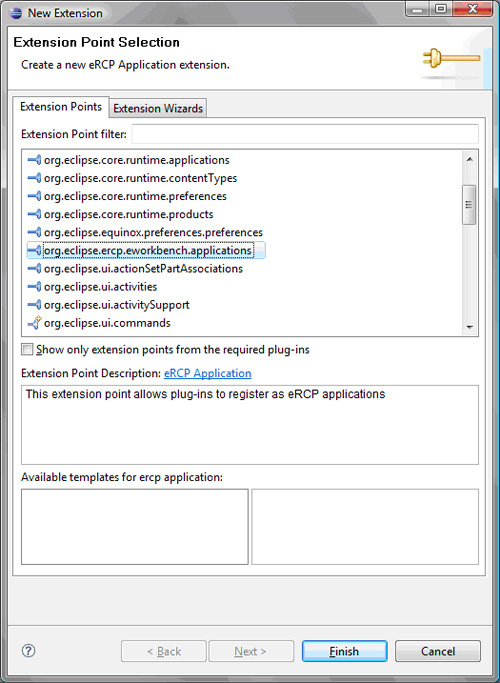Click icon beside org.eclipse.ercp.eworkbench.applications
The image size is (500, 683).
click(x=34, y=250)
